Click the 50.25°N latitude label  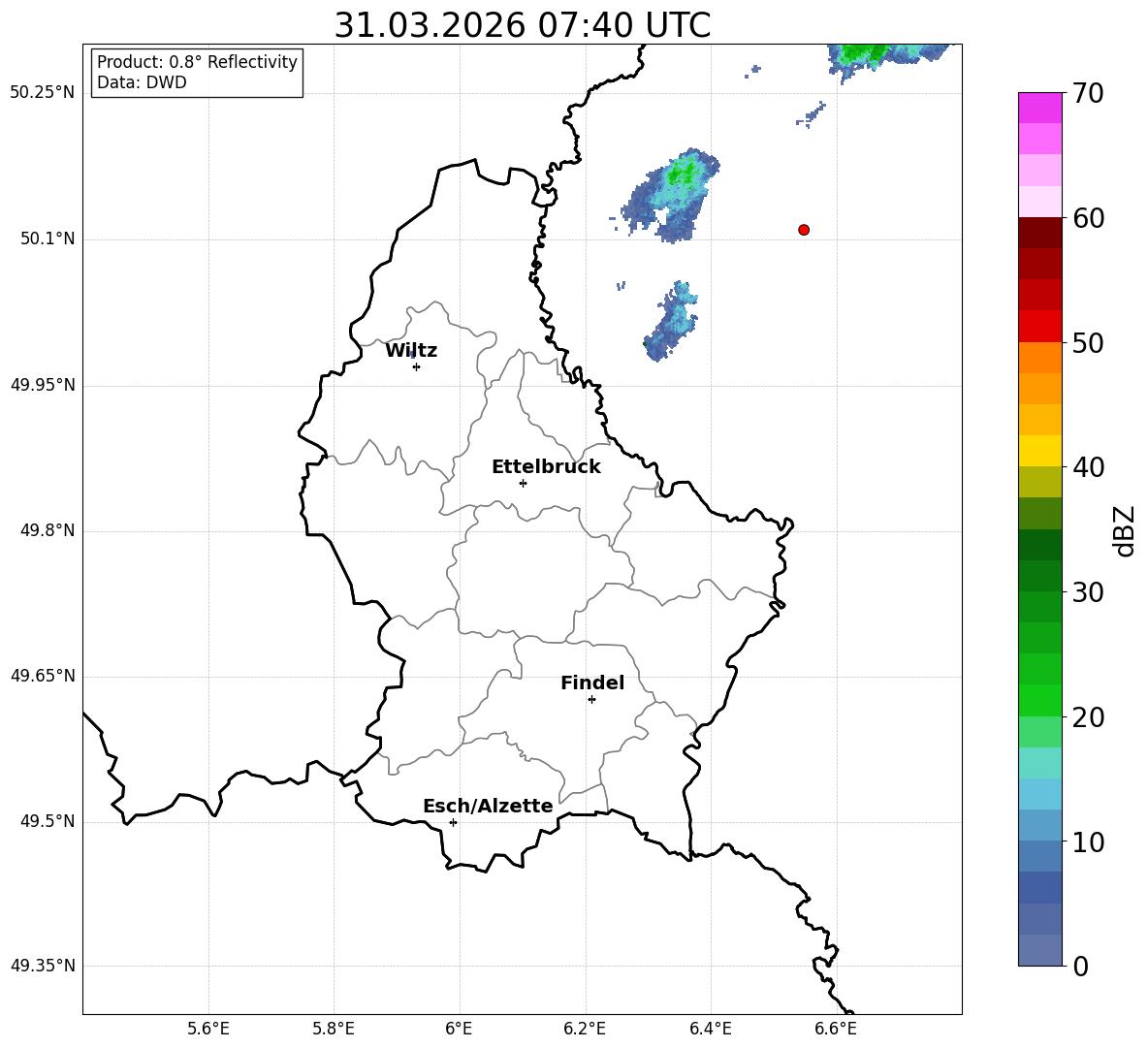[x=43, y=93]
